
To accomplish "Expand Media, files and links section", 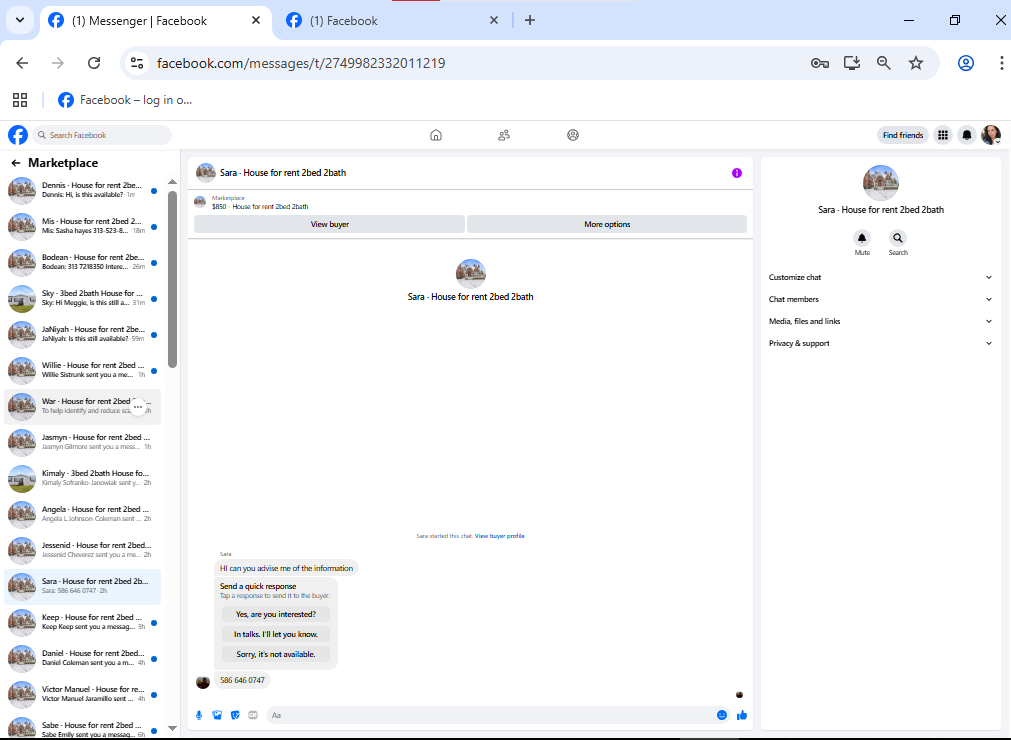I will coord(880,321).
